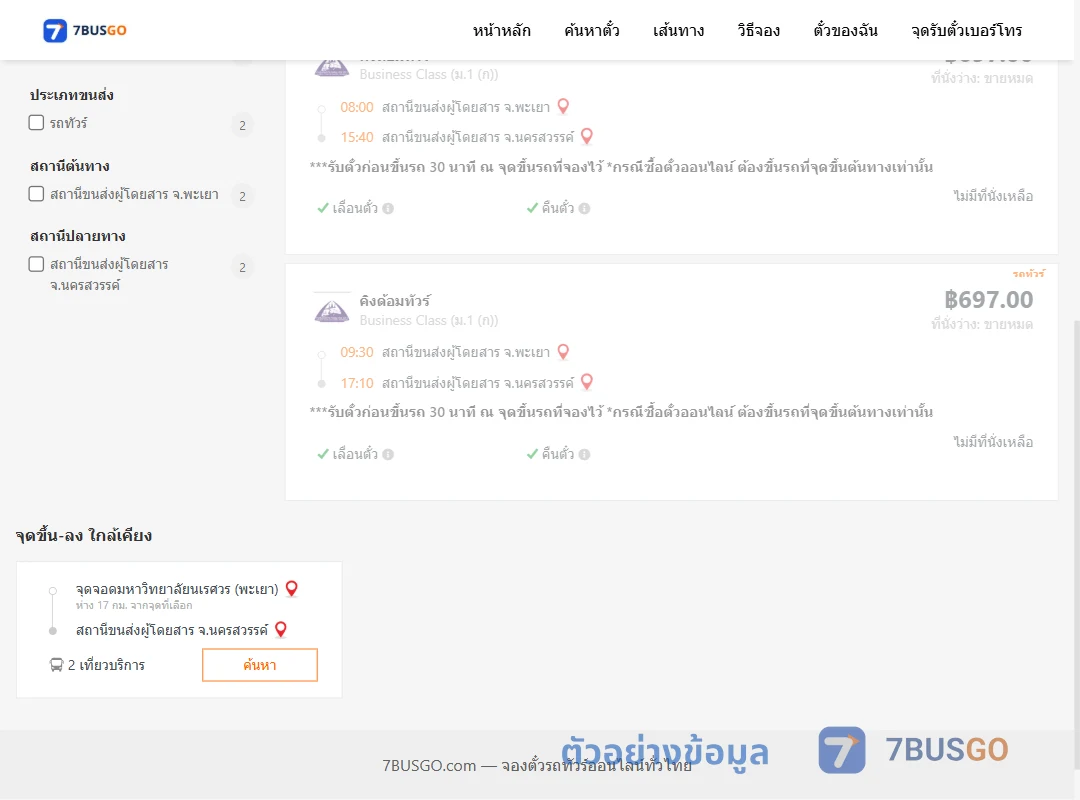The width and height of the screenshot is (1080, 800).
Task: Click the operator logo on the 08:00 trip
Action: 332,68
